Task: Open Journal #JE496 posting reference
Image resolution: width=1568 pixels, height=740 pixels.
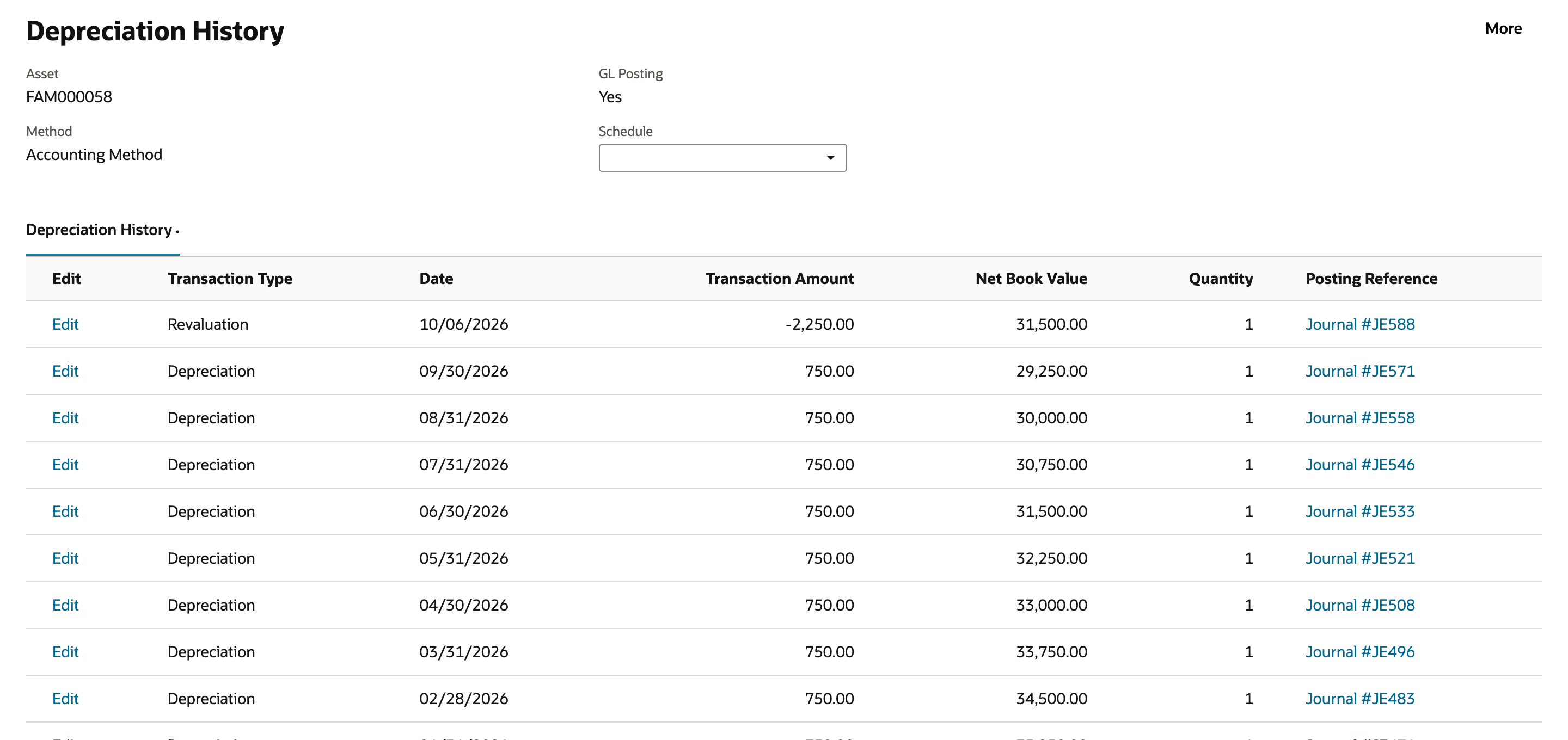Action: pyautogui.click(x=1360, y=652)
